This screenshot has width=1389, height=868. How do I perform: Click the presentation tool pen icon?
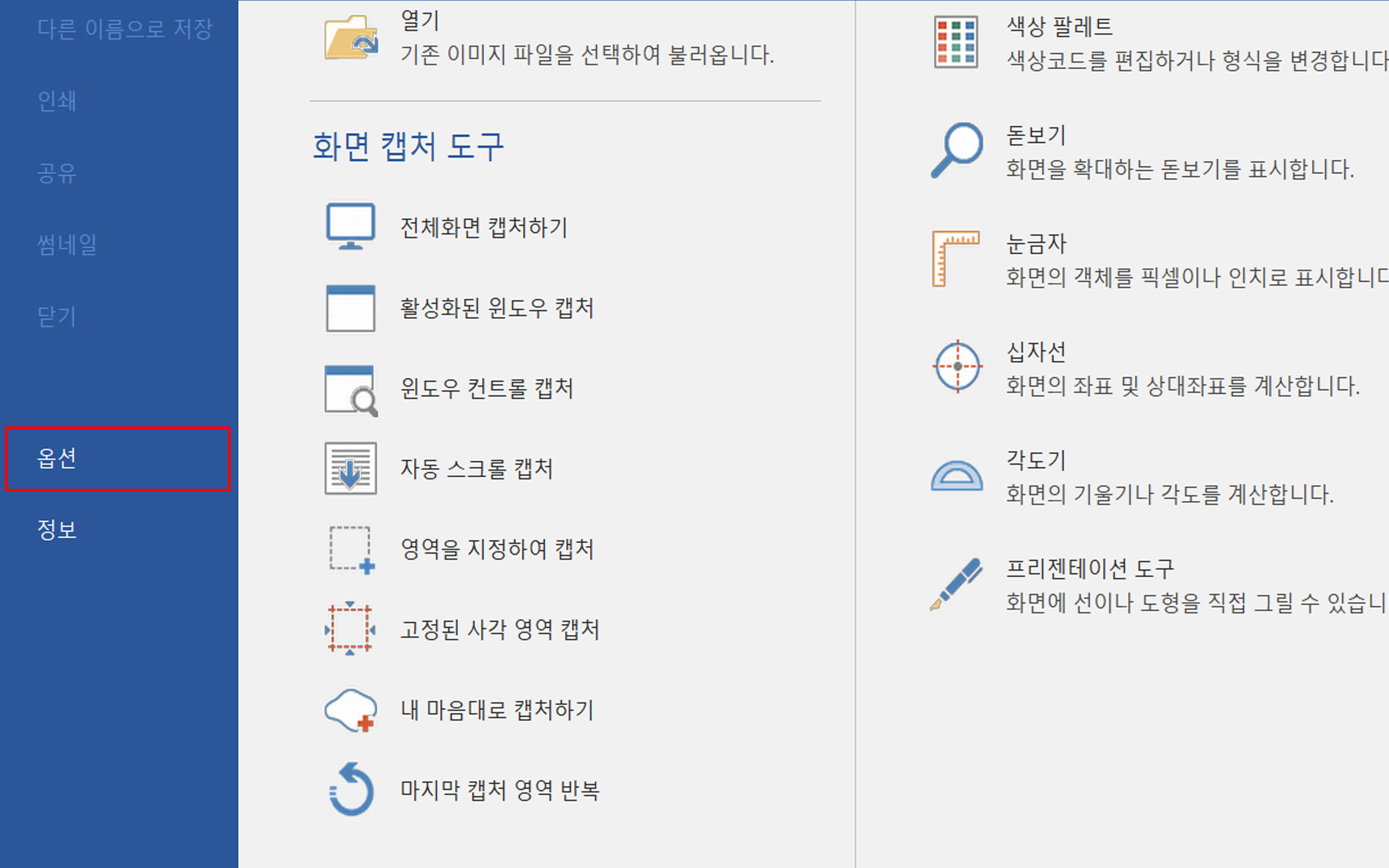pyautogui.click(x=957, y=584)
